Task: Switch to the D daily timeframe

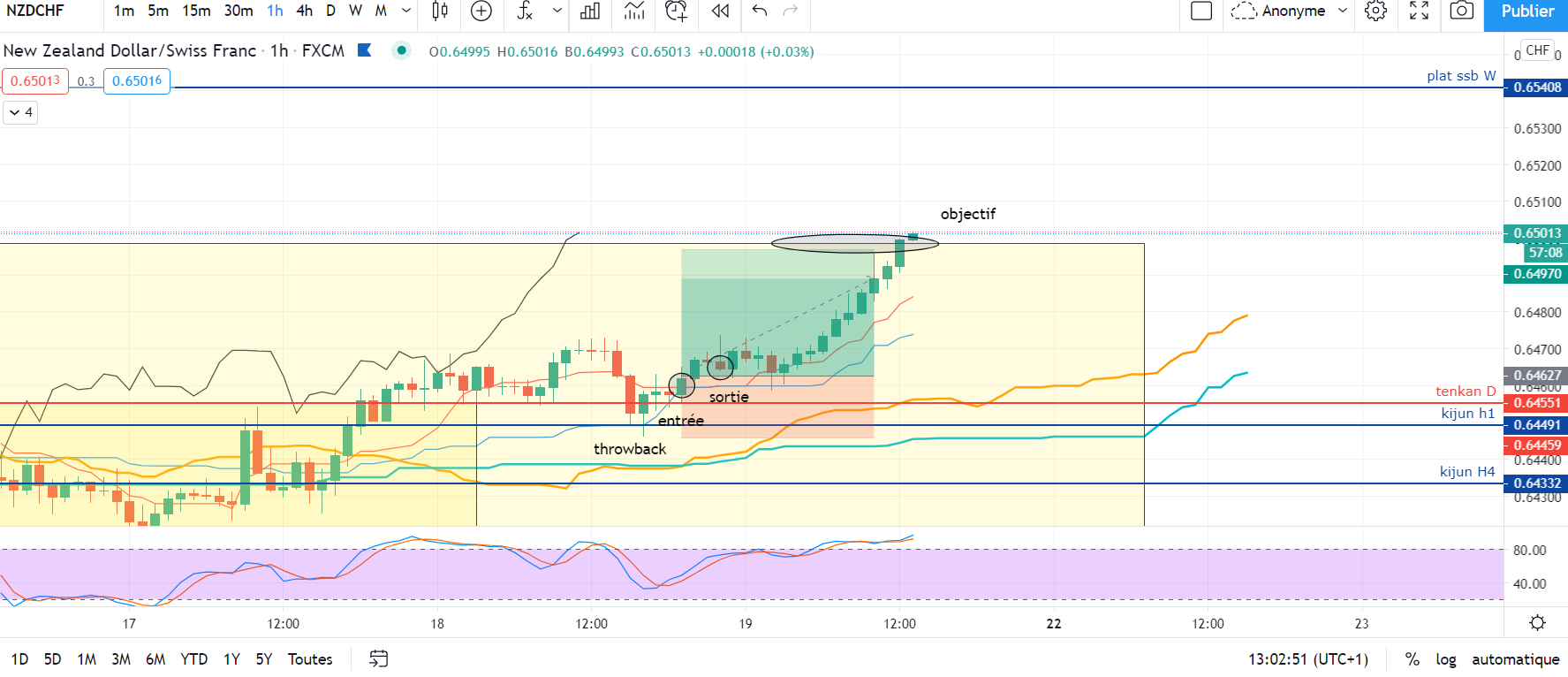Action: tap(331, 11)
